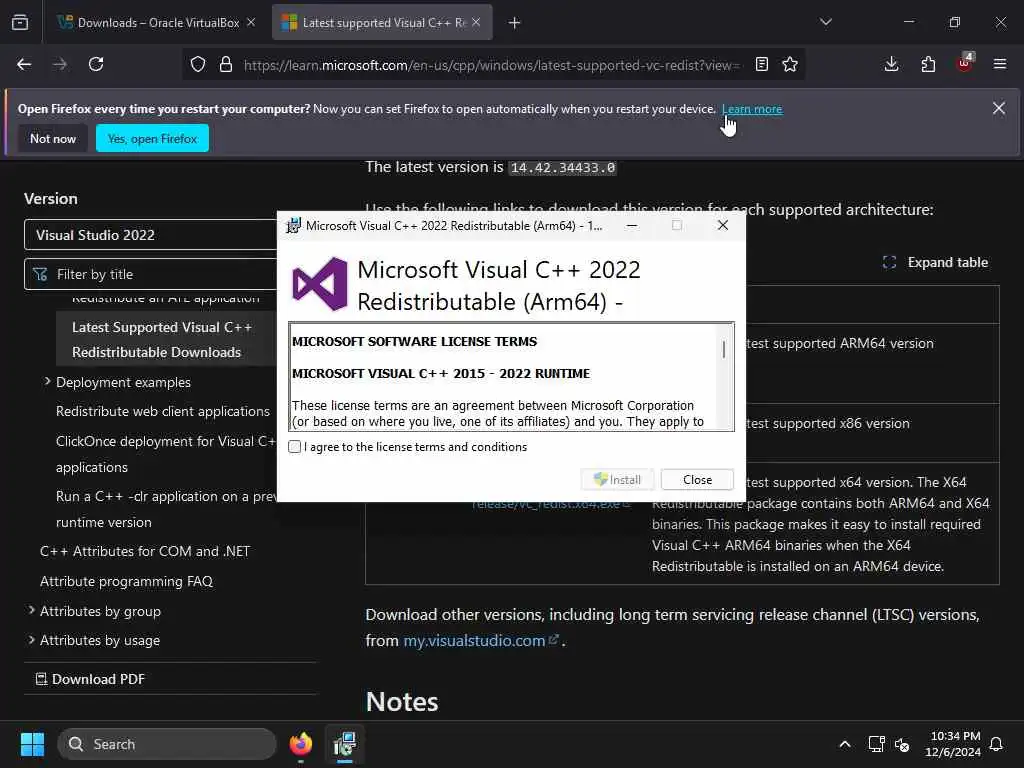Click Yes, open Firefox button

(x=152, y=138)
